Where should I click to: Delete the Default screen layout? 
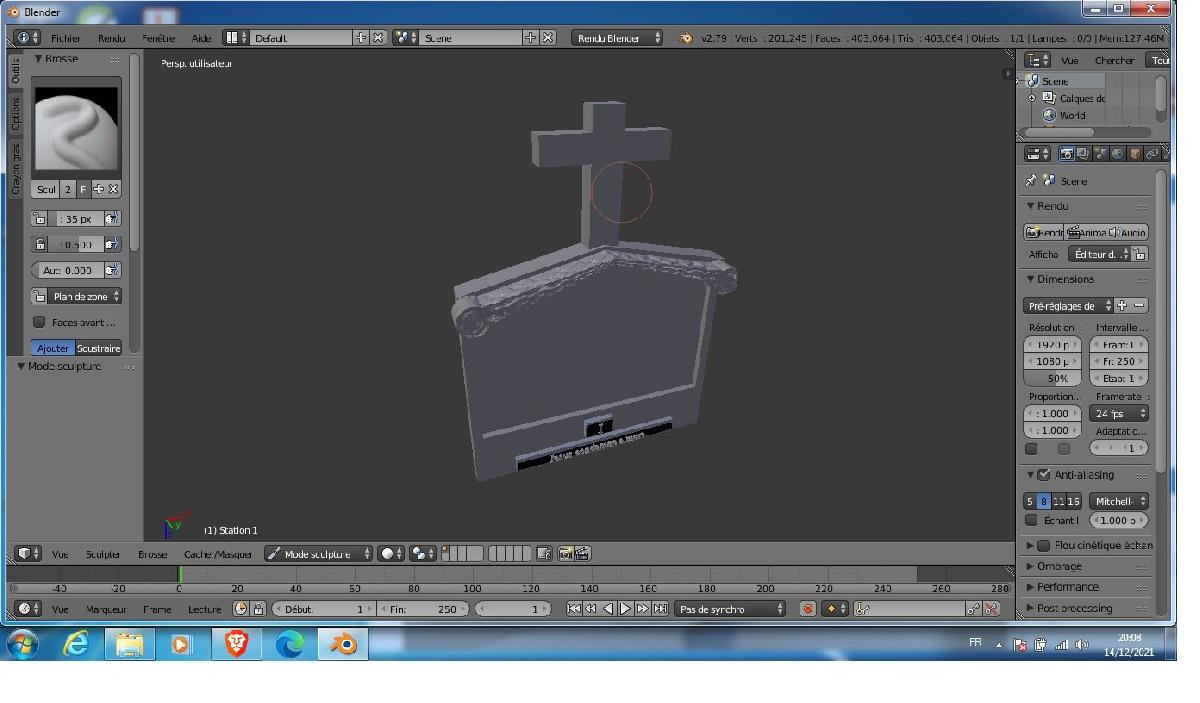379,38
